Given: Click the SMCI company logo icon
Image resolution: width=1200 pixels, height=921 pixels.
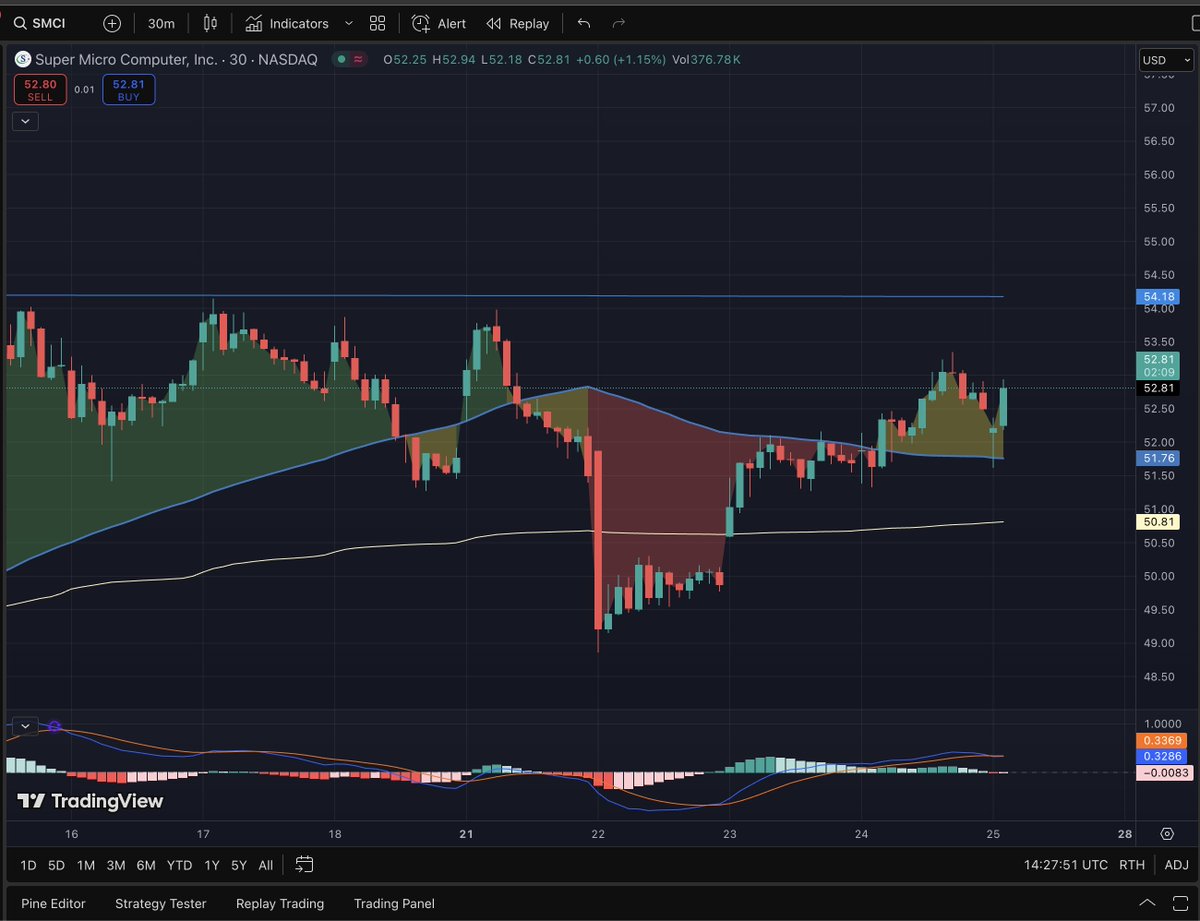Looking at the screenshot, I should click(22, 59).
